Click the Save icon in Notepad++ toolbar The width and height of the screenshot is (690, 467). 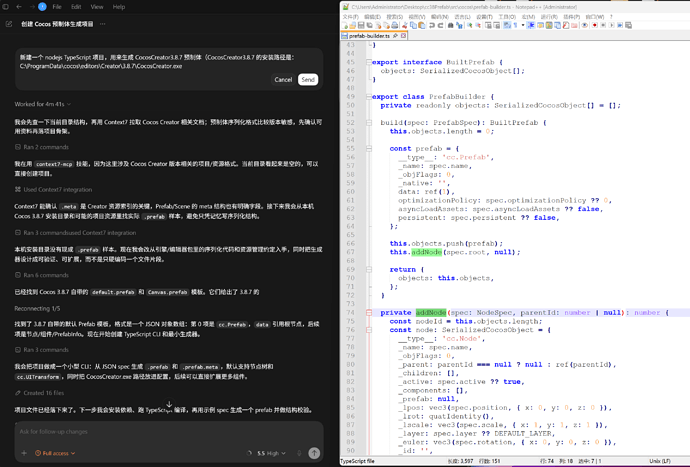(361, 26)
